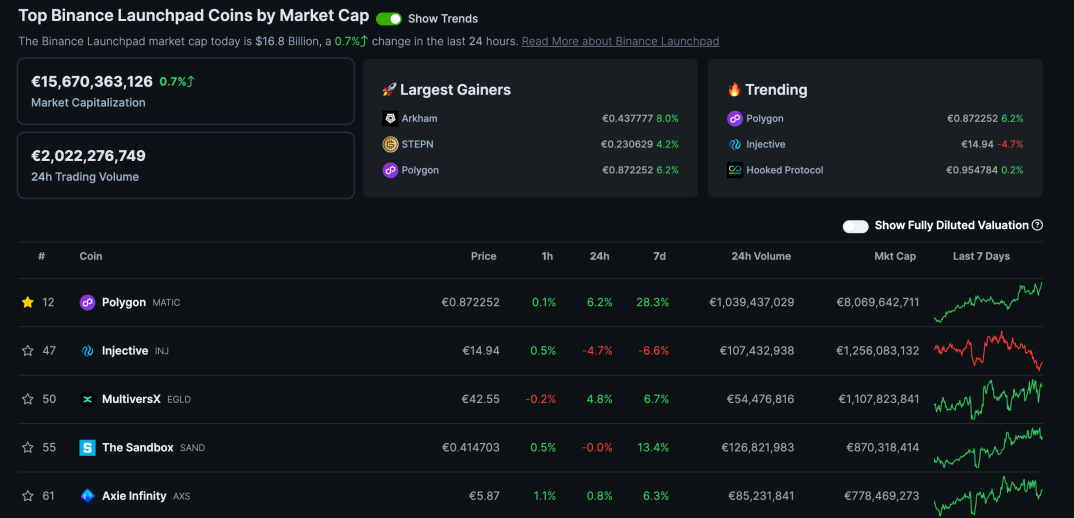Sort table by Coin column header
This screenshot has width=1074, height=518.
point(91,256)
